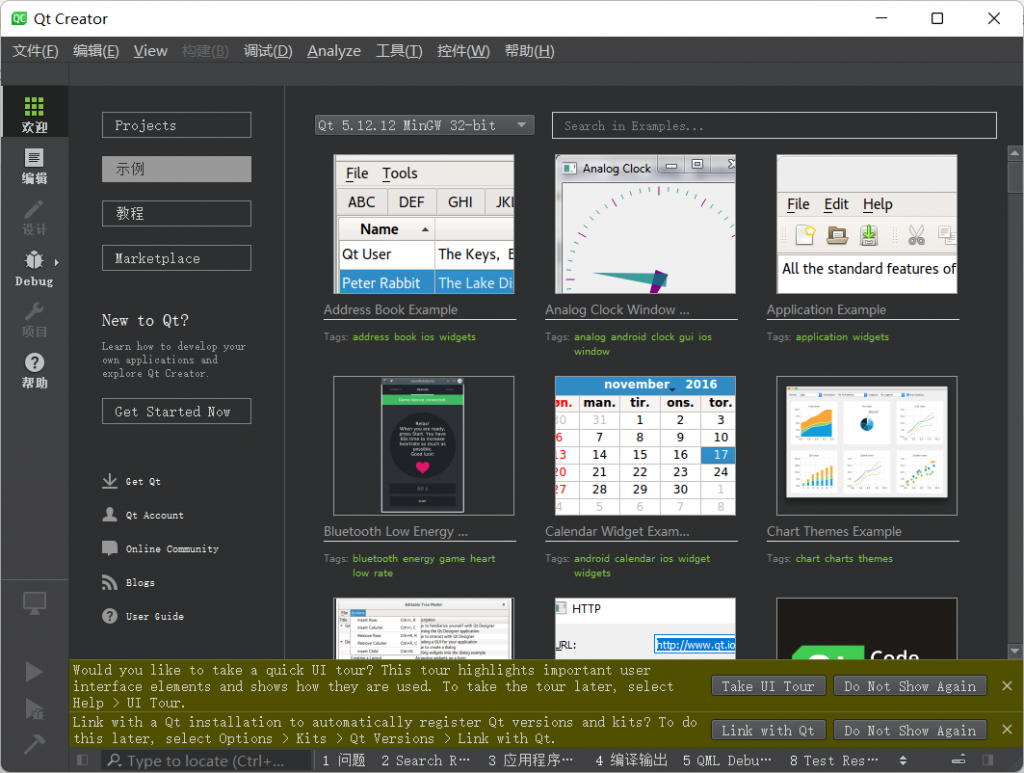Click the Qt Account person icon
Image resolution: width=1024 pixels, height=773 pixels.
[110, 514]
